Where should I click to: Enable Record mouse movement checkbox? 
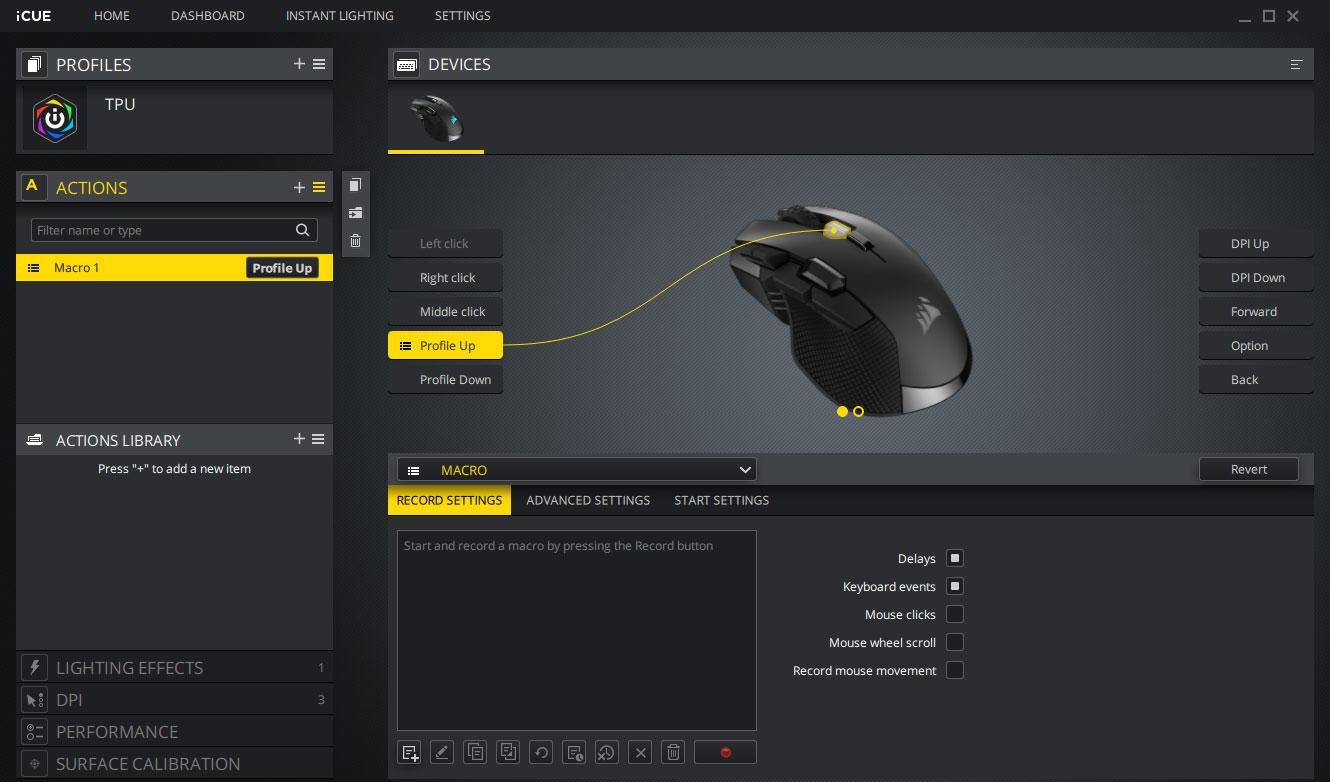tap(955, 670)
